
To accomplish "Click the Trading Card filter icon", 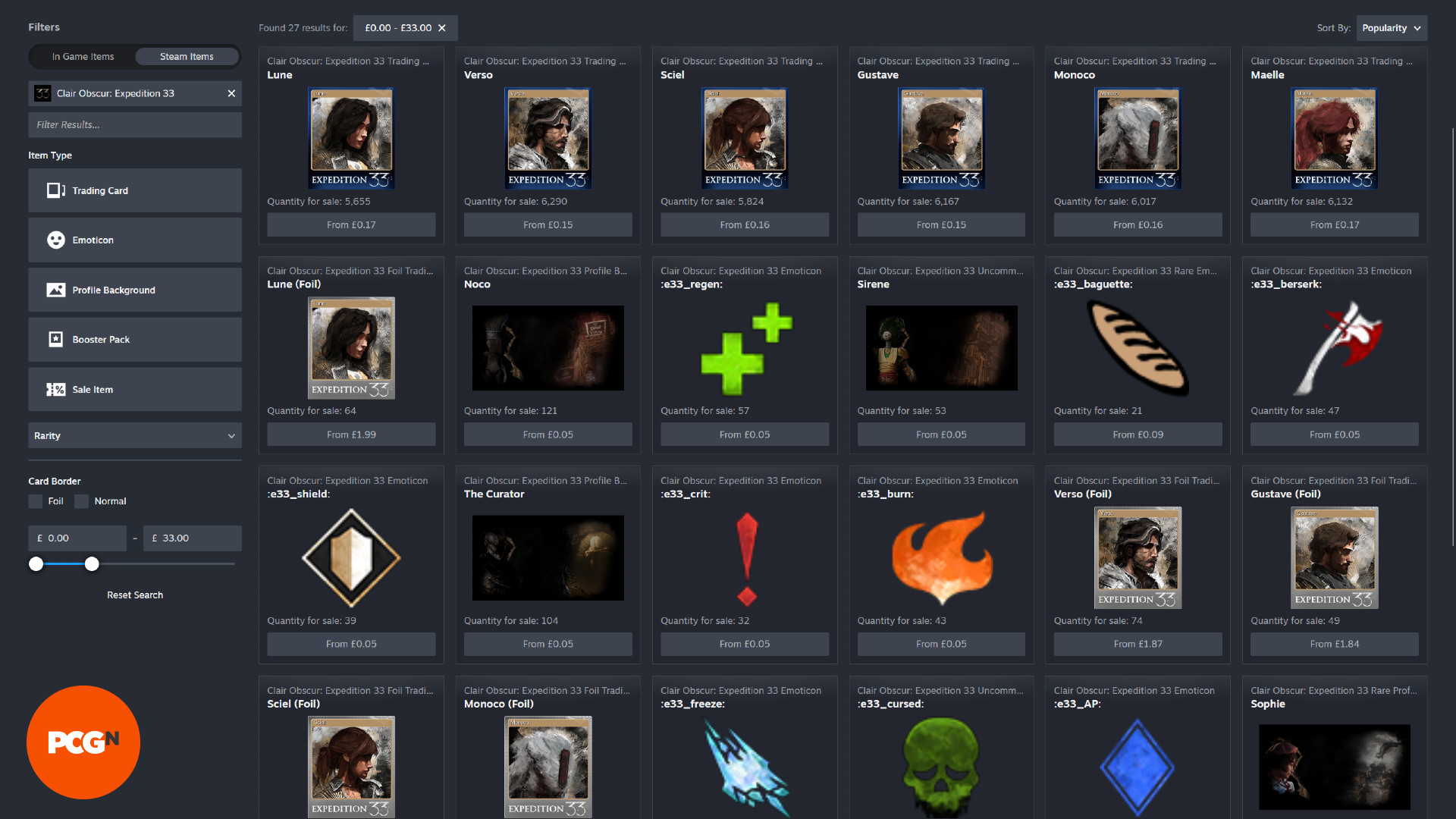I will [56, 190].
